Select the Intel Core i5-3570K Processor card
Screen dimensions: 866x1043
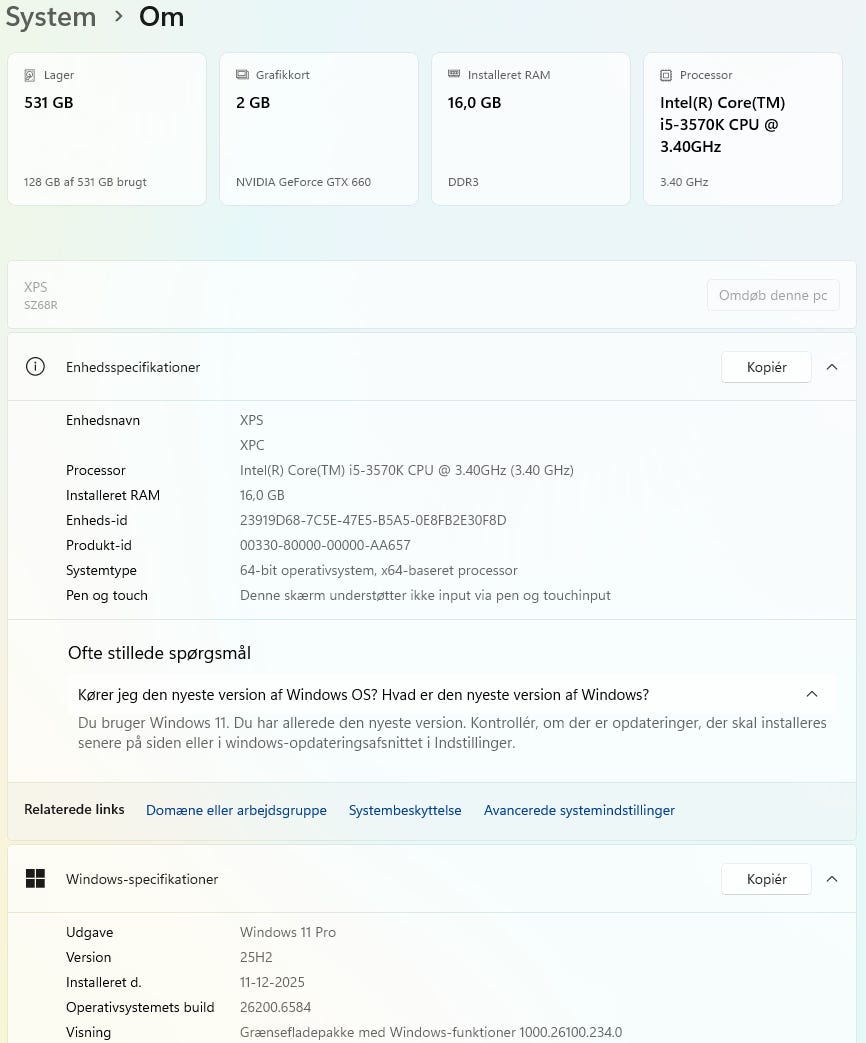pos(743,130)
